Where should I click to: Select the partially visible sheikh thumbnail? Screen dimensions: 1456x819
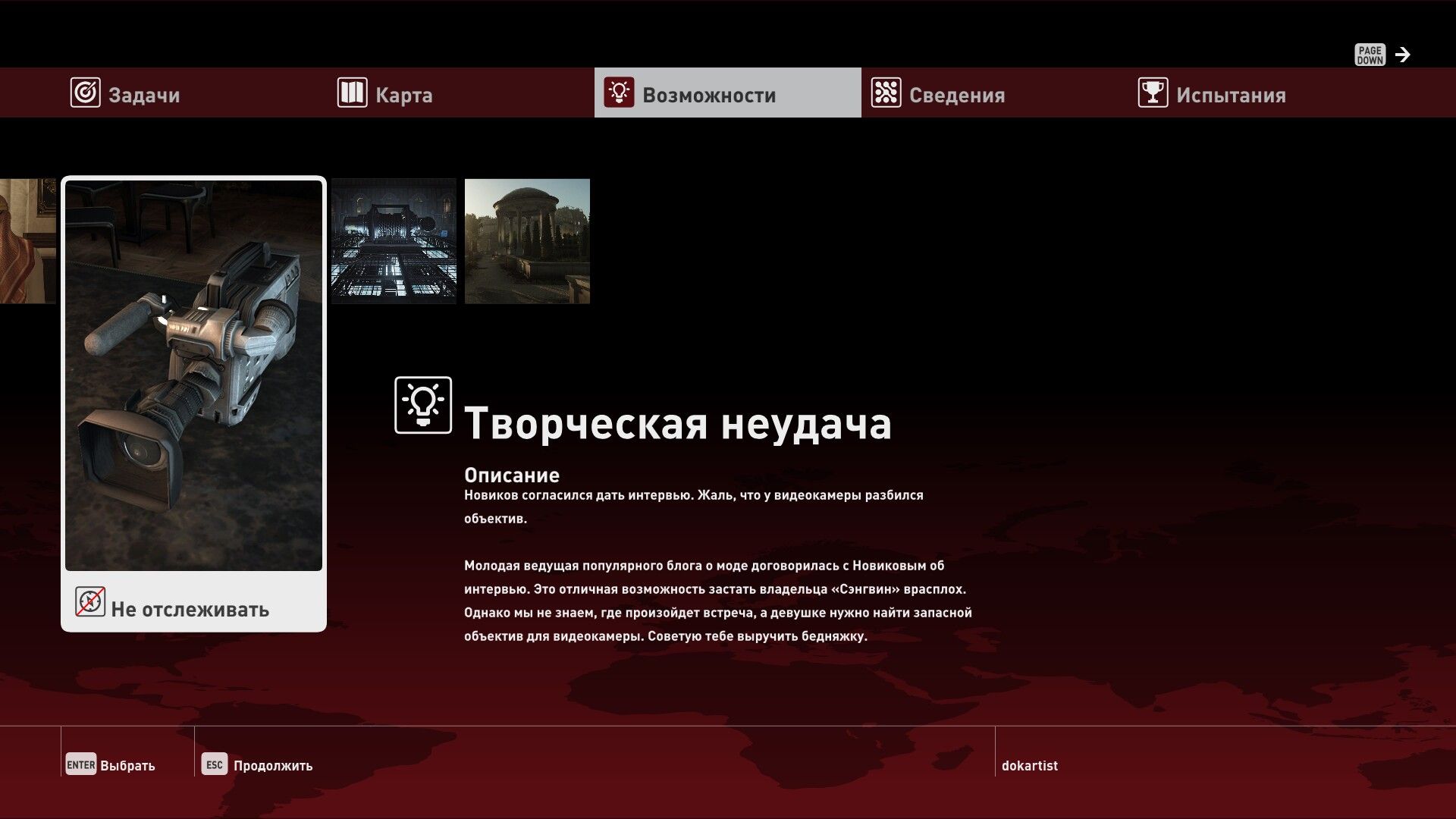point(27,241)
